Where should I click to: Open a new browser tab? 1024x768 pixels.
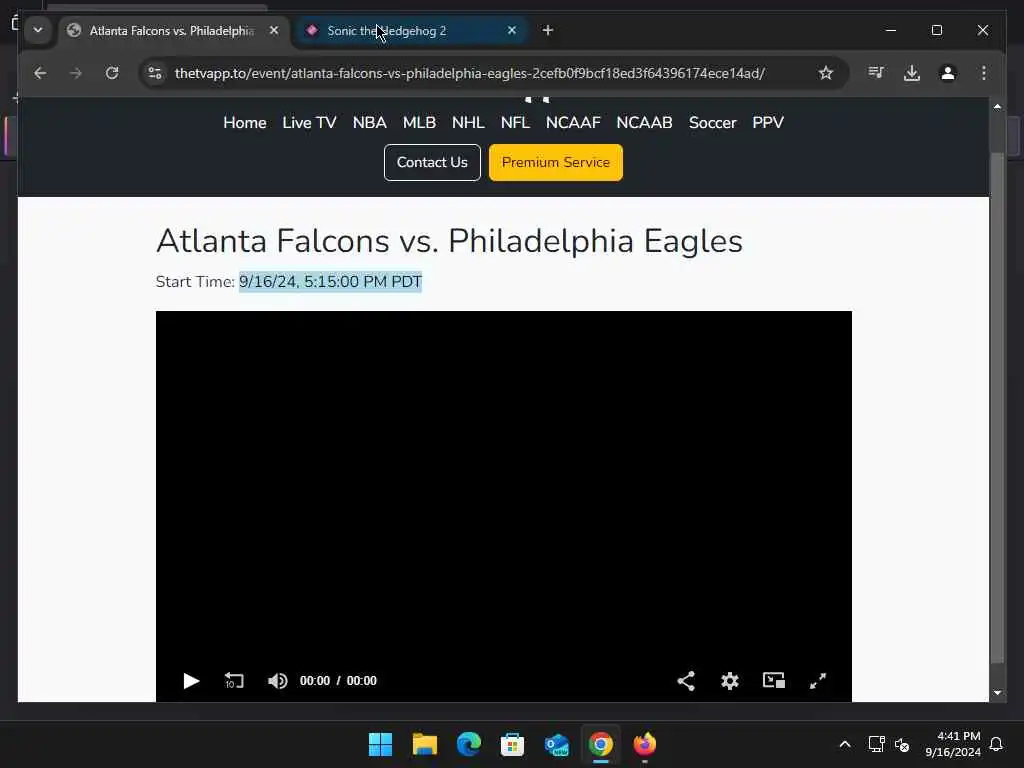[548, 30]
